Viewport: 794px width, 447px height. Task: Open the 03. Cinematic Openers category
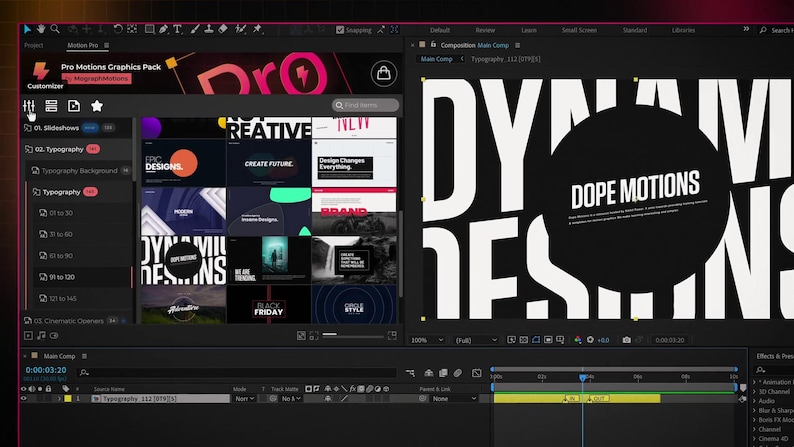click(x=76, y=320)
